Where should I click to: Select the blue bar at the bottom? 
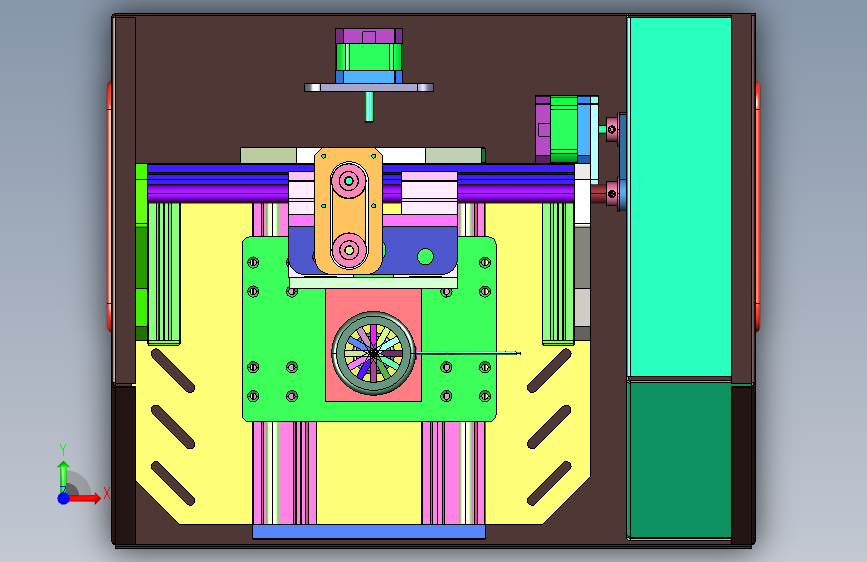(x=369, y=532)
